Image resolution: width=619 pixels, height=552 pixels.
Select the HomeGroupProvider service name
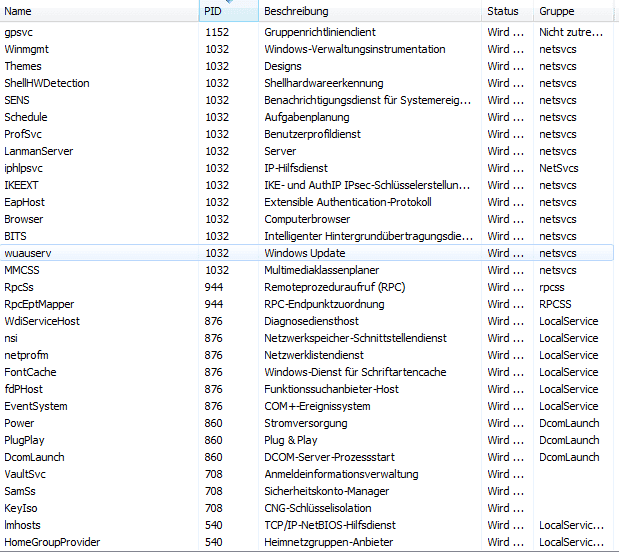[x=52, y=542]
